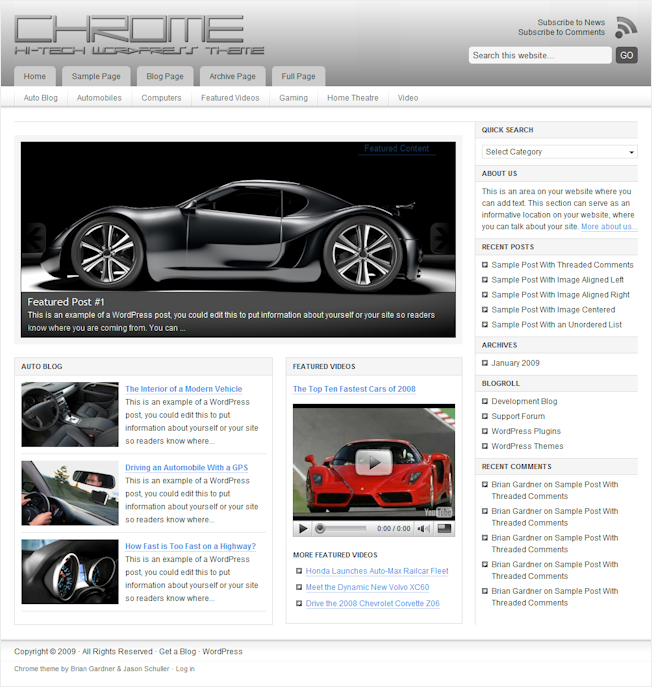Click Brian Gardner footer credit link
This screenshot has height=687, width=652.
(92, 669)
